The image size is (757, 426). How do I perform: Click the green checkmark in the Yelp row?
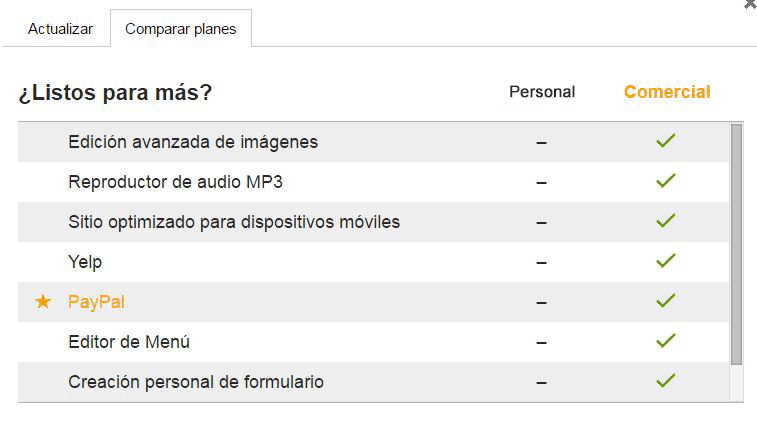(x=666, y=261)
